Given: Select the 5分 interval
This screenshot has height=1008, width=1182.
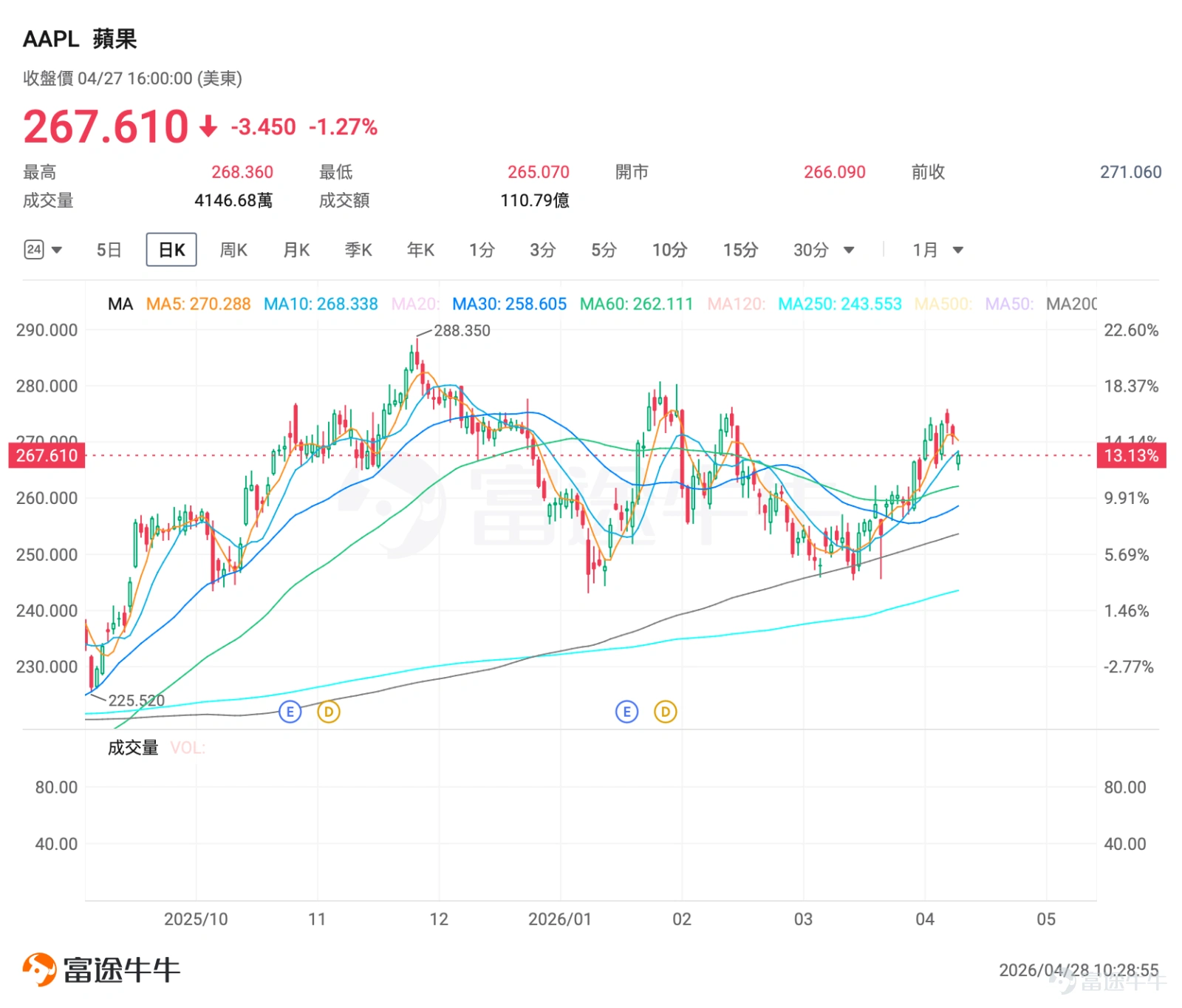Looking at the screenshot, I should click(604, 250).
